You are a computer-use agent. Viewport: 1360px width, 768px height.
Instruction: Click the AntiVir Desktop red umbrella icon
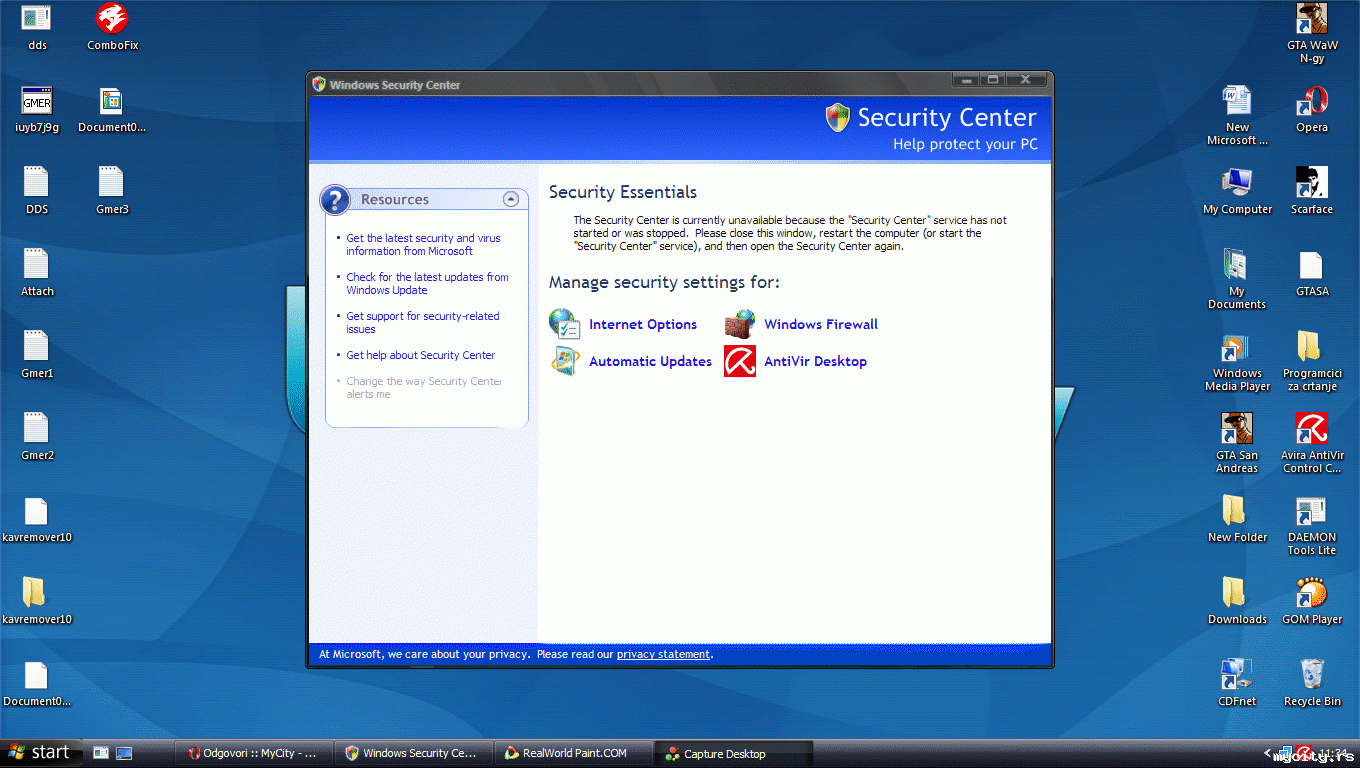tap(740, 361)
